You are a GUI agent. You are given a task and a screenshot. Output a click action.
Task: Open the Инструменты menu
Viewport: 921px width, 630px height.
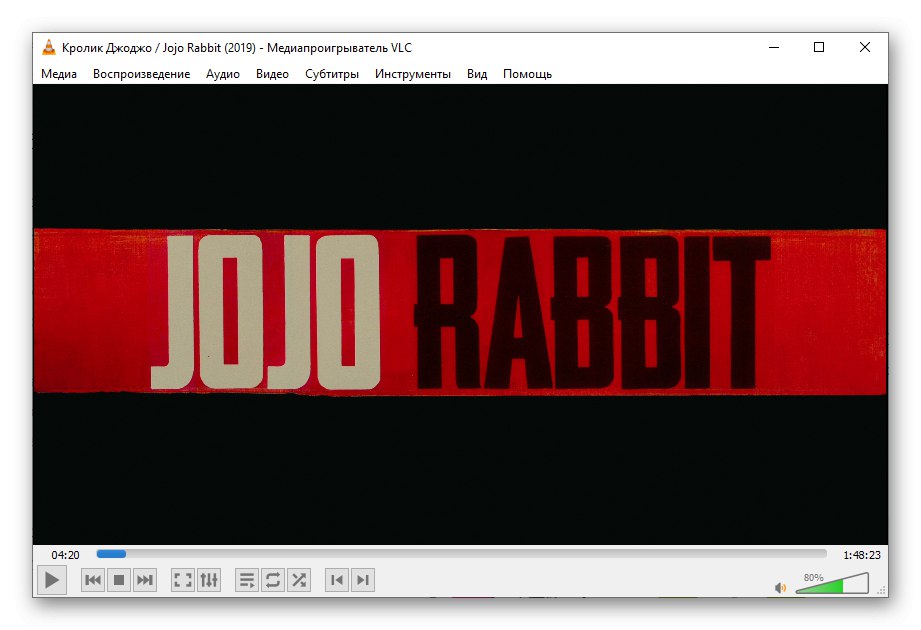413,74
